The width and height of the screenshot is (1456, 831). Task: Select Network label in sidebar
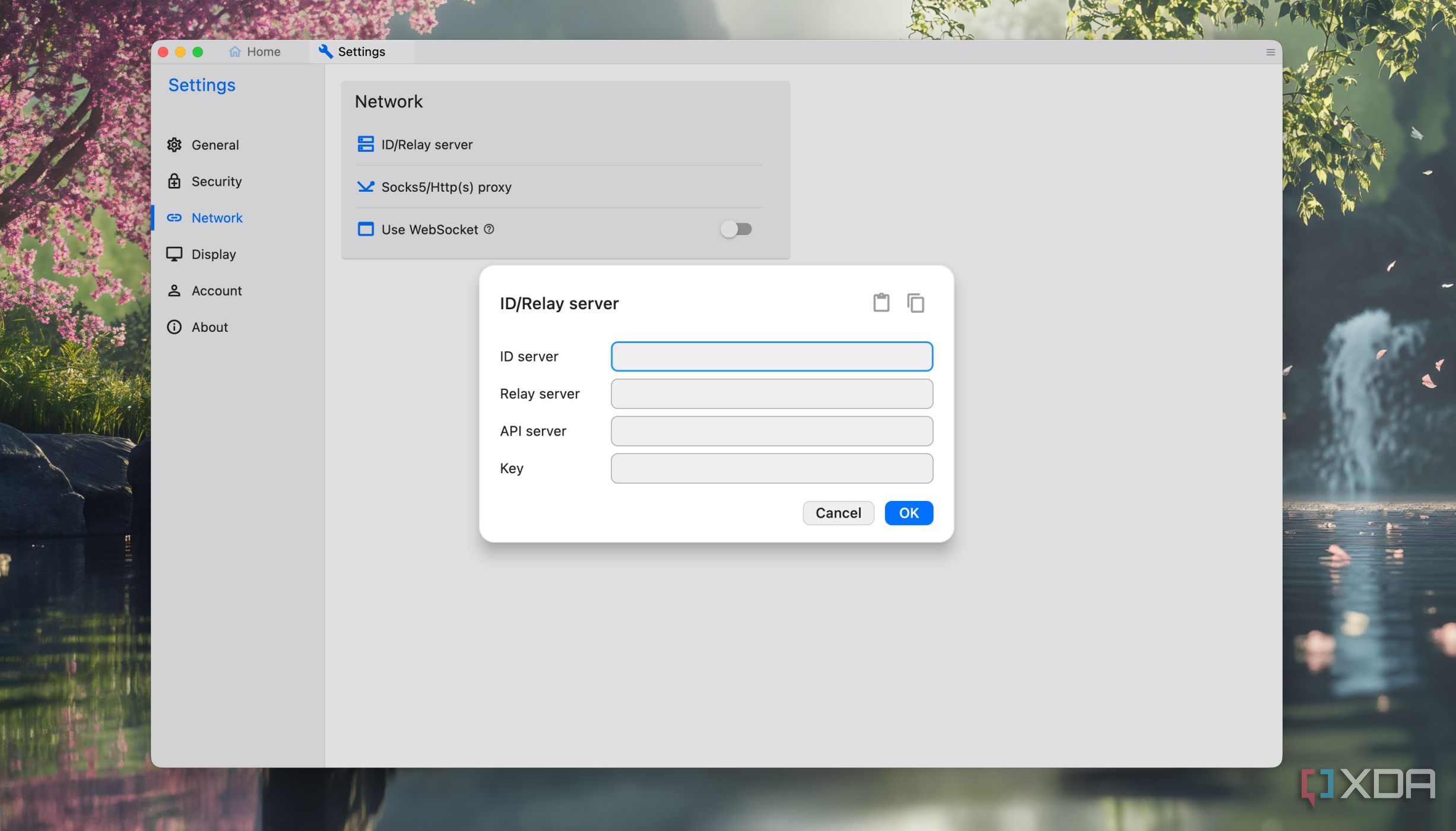(217, 218)
